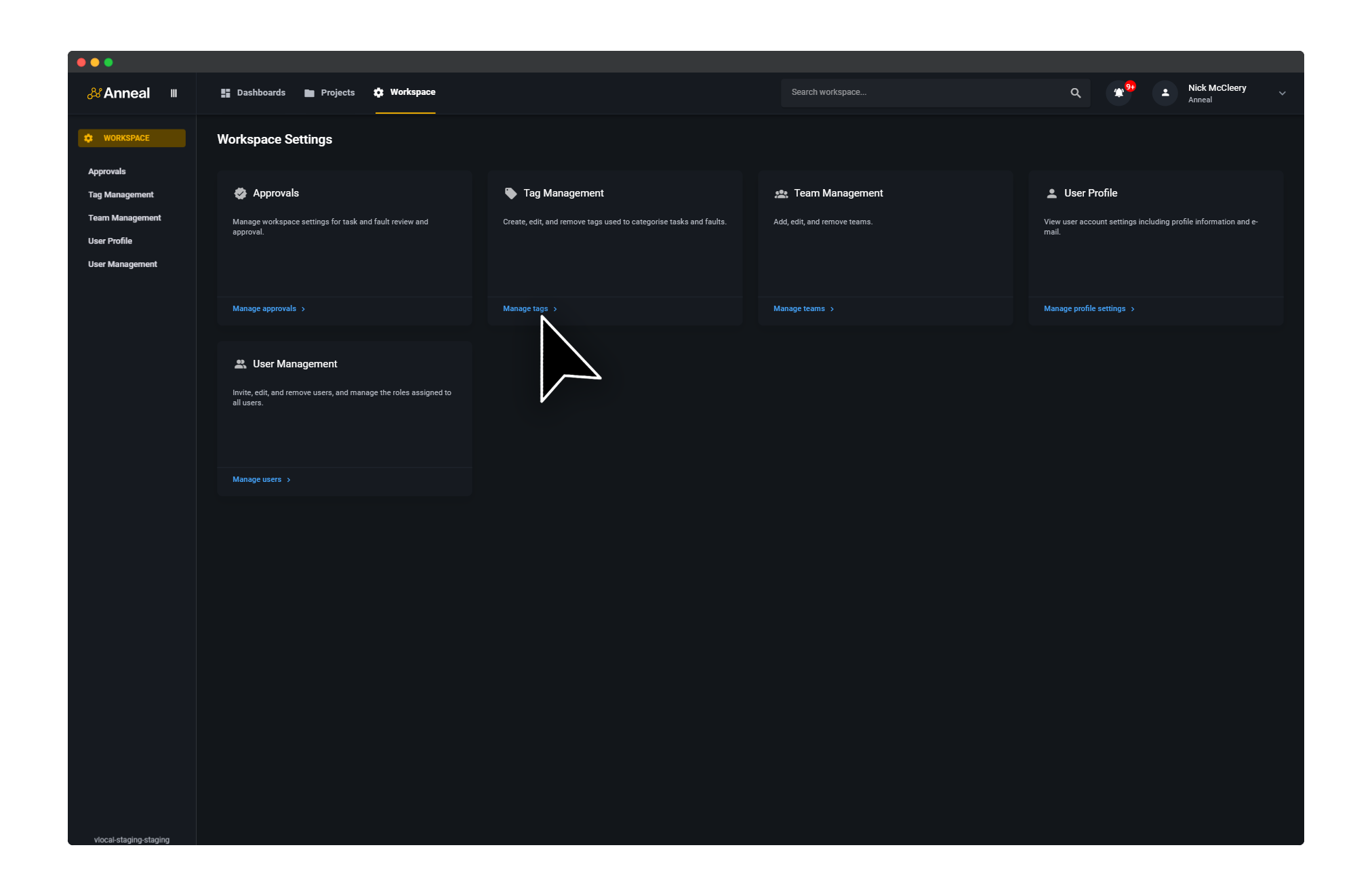Viewport: 1372px width, 896px height.
Task: Click the User Profile person icon
Action: click(x=1051, y=193)
